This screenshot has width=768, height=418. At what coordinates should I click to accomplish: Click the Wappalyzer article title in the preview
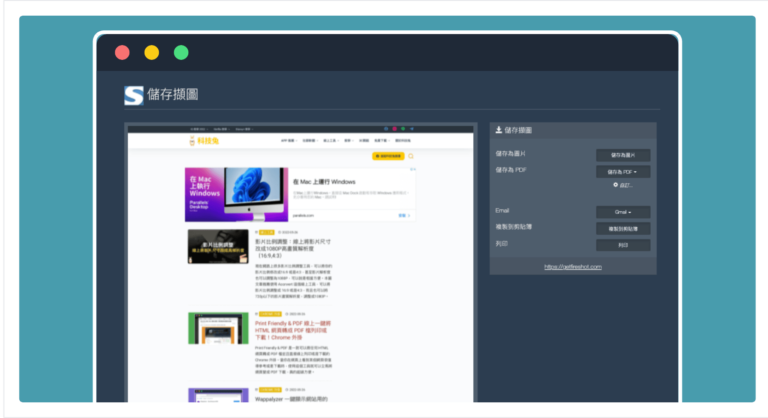(x=291, y=399)
